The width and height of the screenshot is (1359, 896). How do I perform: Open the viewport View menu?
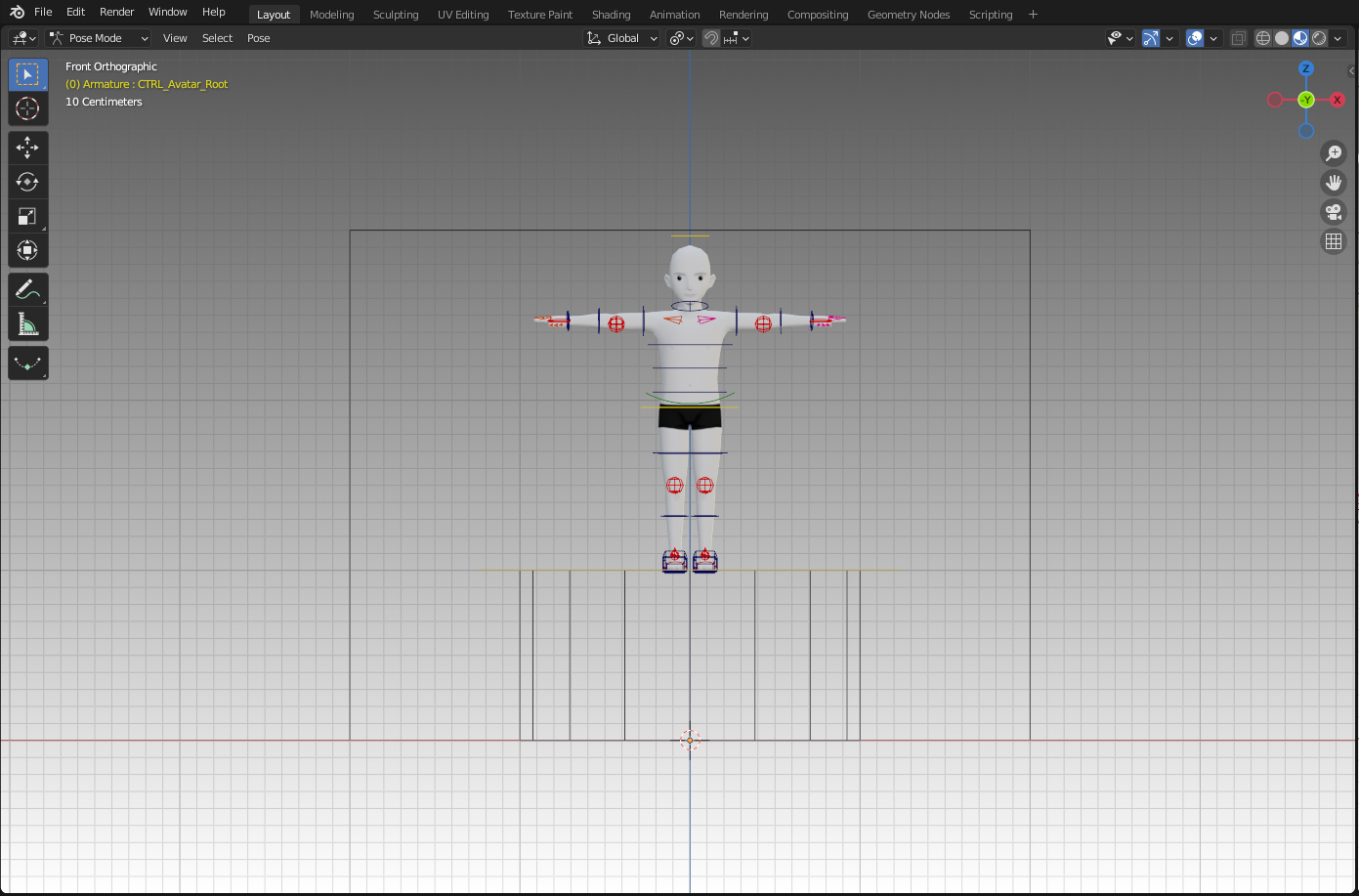[175, 38]
